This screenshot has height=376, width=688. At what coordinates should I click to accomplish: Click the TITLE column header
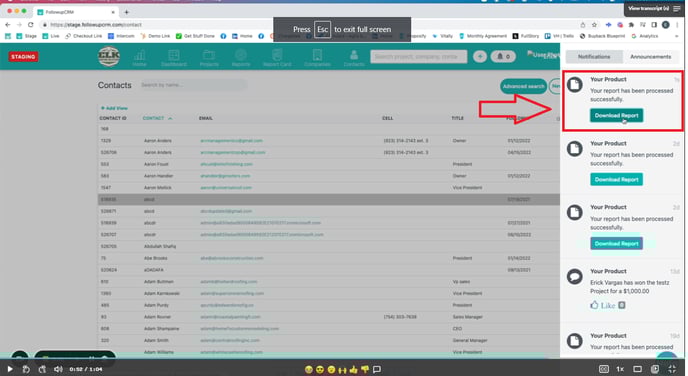pyautogui.click(x=457, y=118)
